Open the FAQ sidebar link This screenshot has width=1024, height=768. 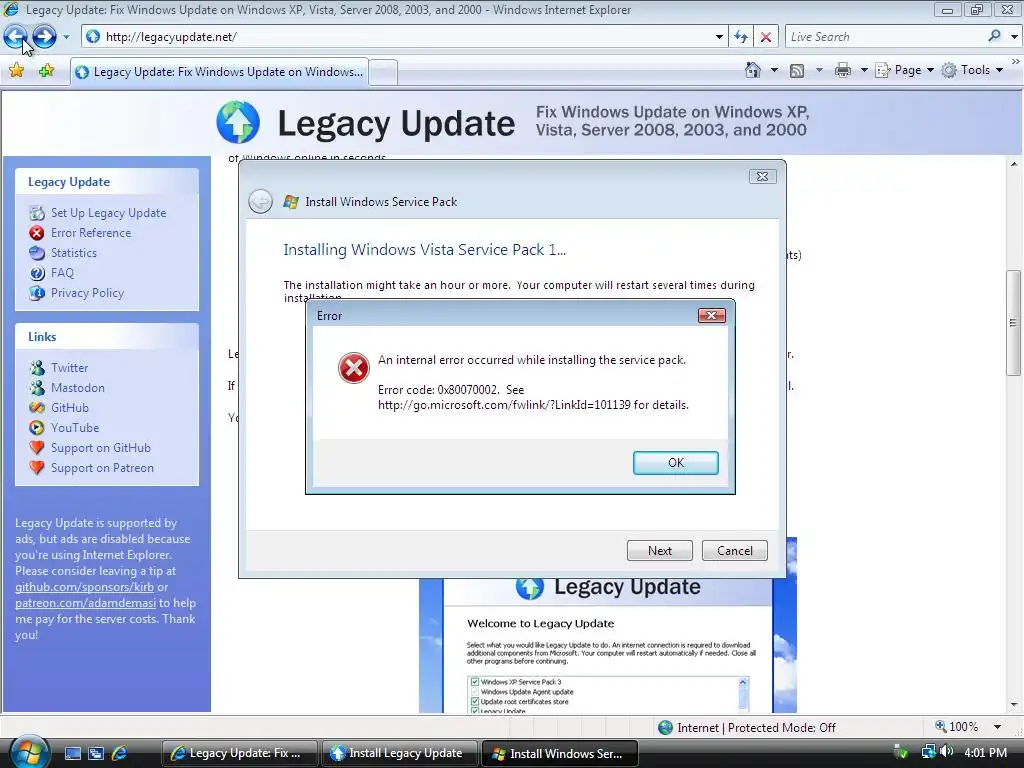[x=62, y=273]
